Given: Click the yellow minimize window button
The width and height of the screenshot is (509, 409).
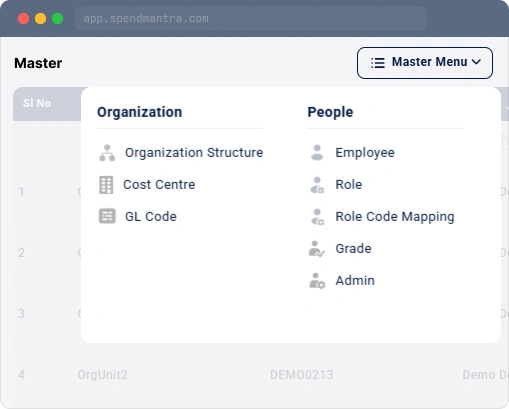Looking at the screenshot, I should click(41, 18).
